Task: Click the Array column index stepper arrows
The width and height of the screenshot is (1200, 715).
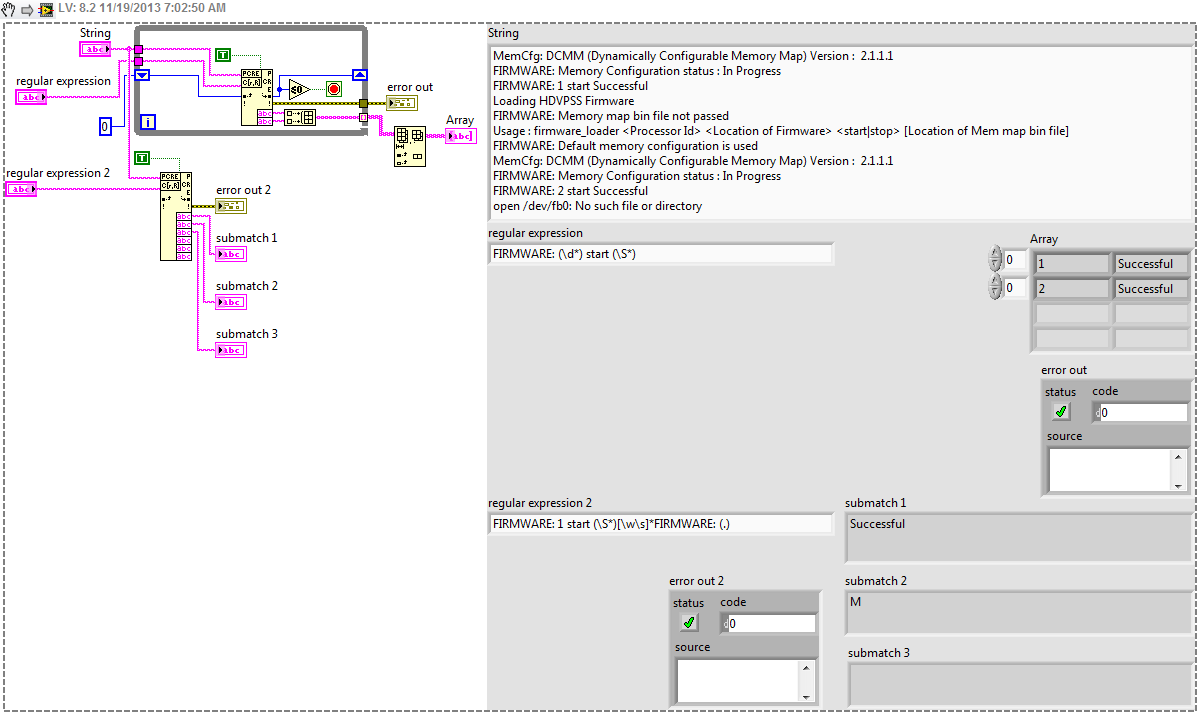Action: [994, 288]
